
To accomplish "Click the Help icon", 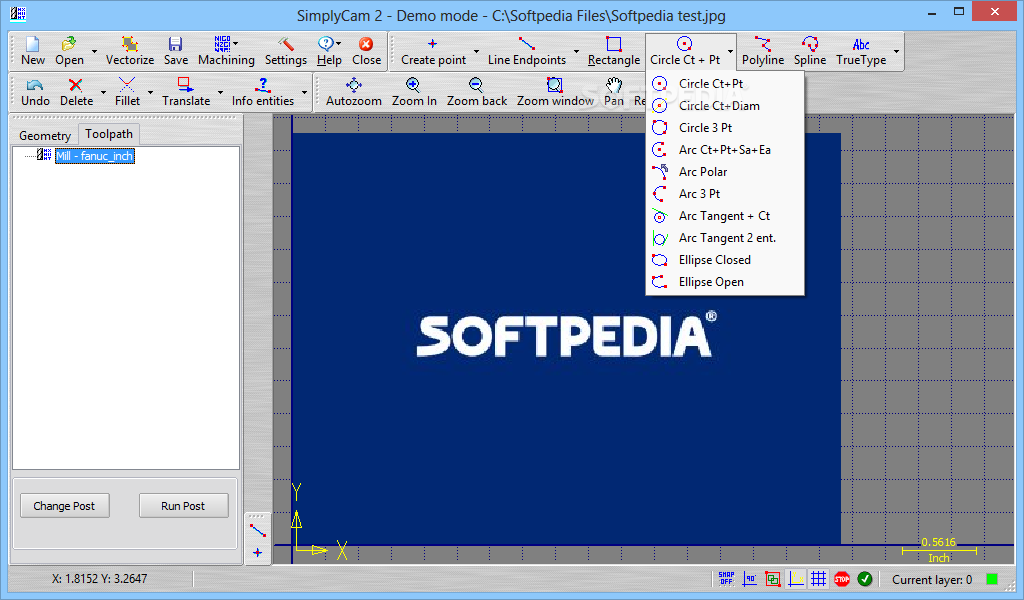I will [325, 44].
